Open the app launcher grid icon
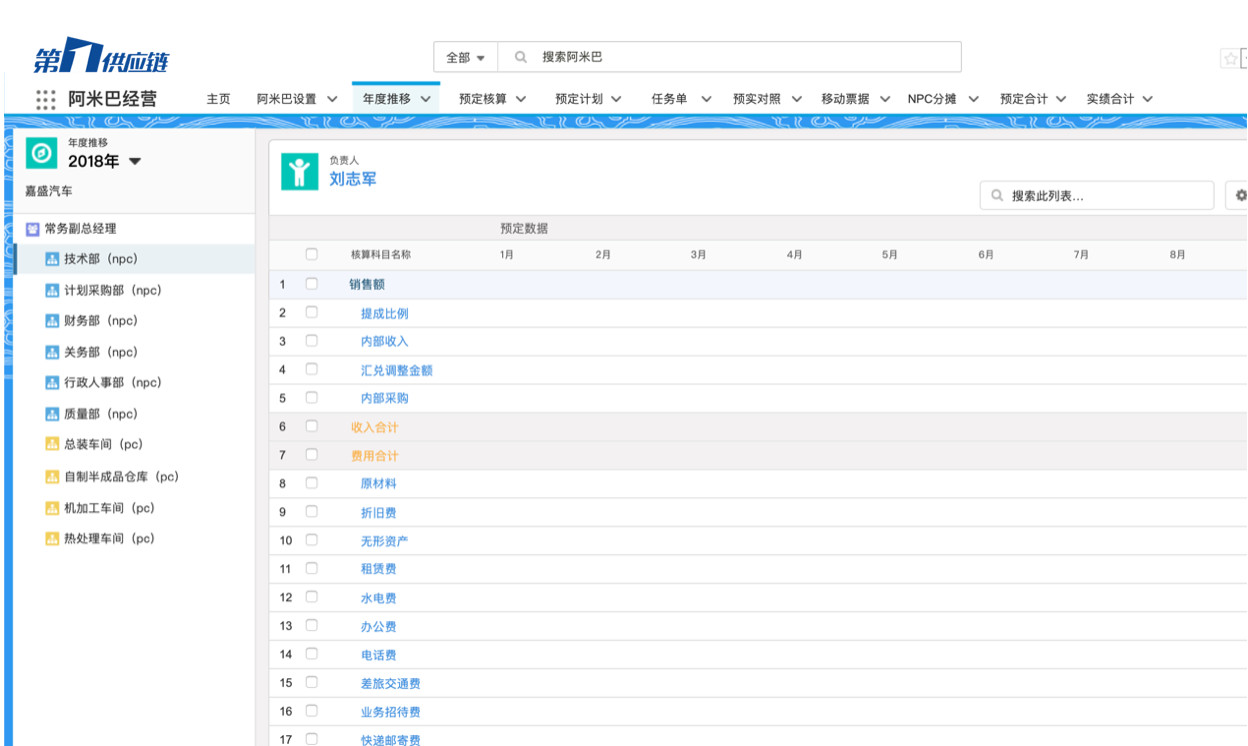The image size is (1248, 746). 46,100
